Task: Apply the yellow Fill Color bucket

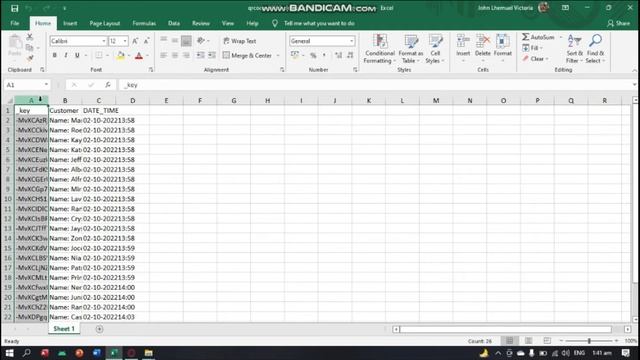Action: 120,56
